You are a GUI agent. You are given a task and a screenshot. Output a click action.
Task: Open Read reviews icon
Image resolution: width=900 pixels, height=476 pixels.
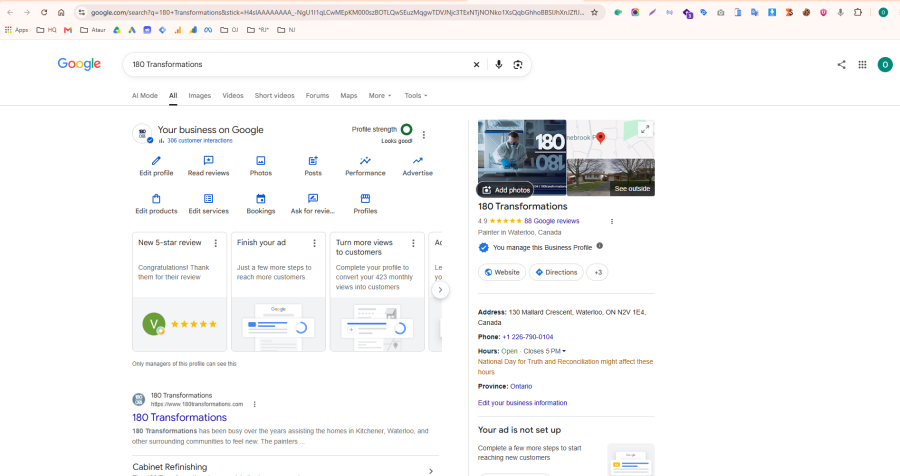(x=208, y=161)
